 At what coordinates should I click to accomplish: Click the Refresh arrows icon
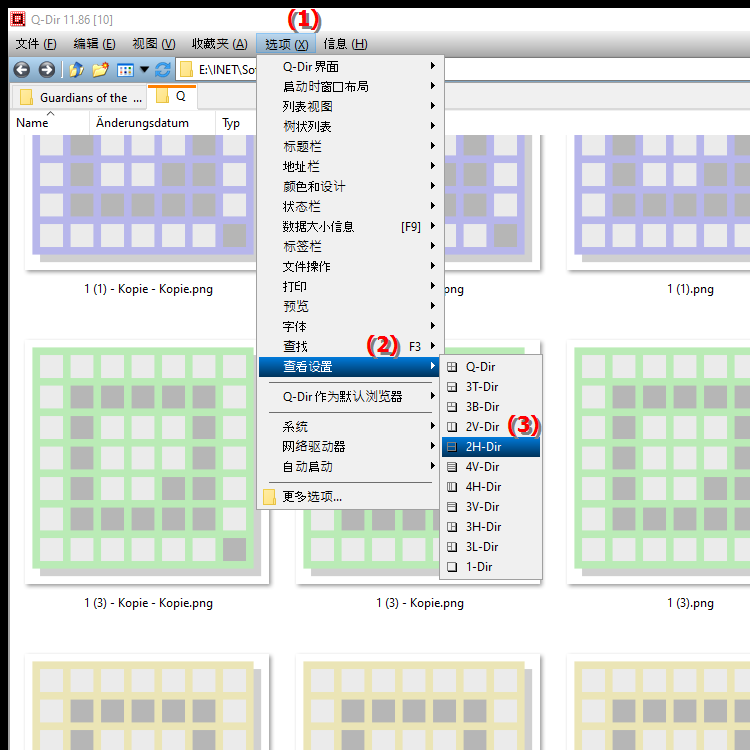163,70
